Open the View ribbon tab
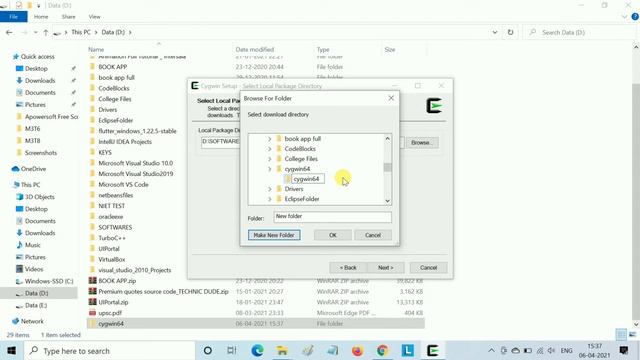Image resolution: width=640 pixels, height=360 pixels. (94, 17)
